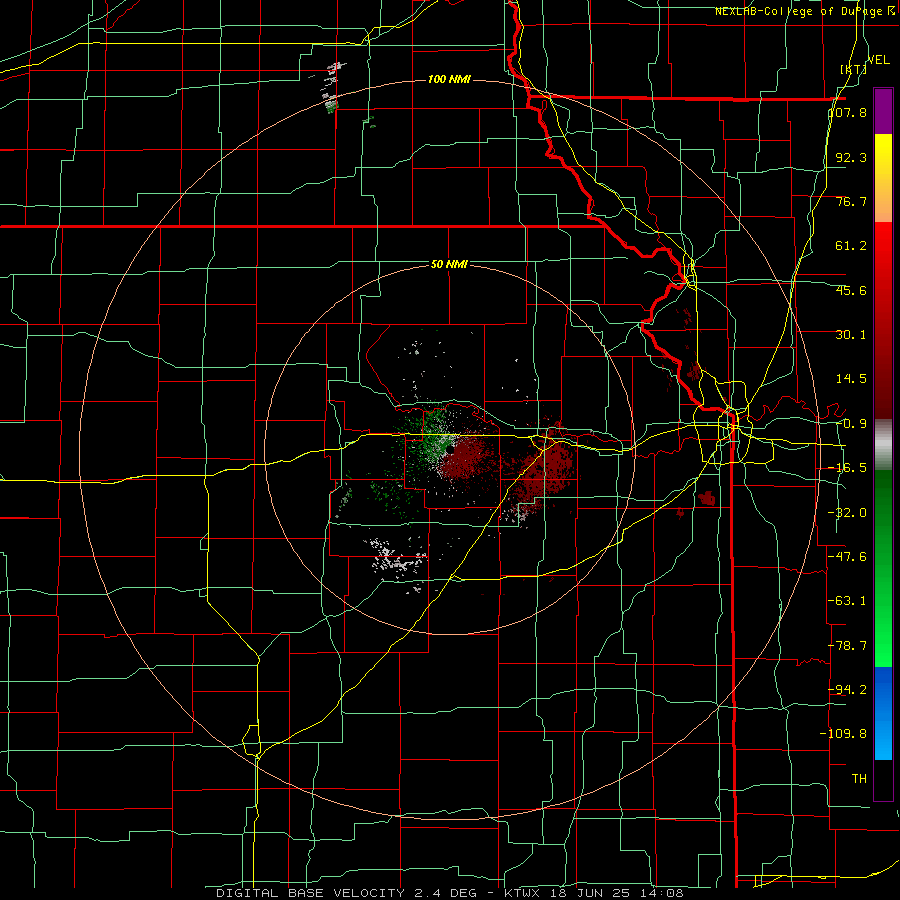Image resolution: width=900 pixels, height=900 pixels.
Task: Click the VEL scale title
Action: click(878, 60)
